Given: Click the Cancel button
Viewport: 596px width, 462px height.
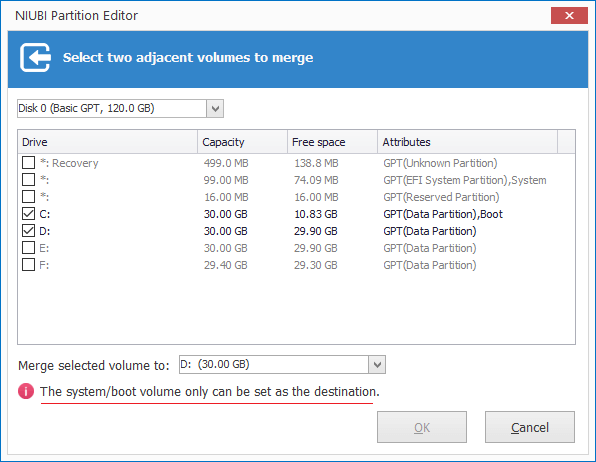Looking at the screenshot, I should pyautogui.click(x=530, y=427).
